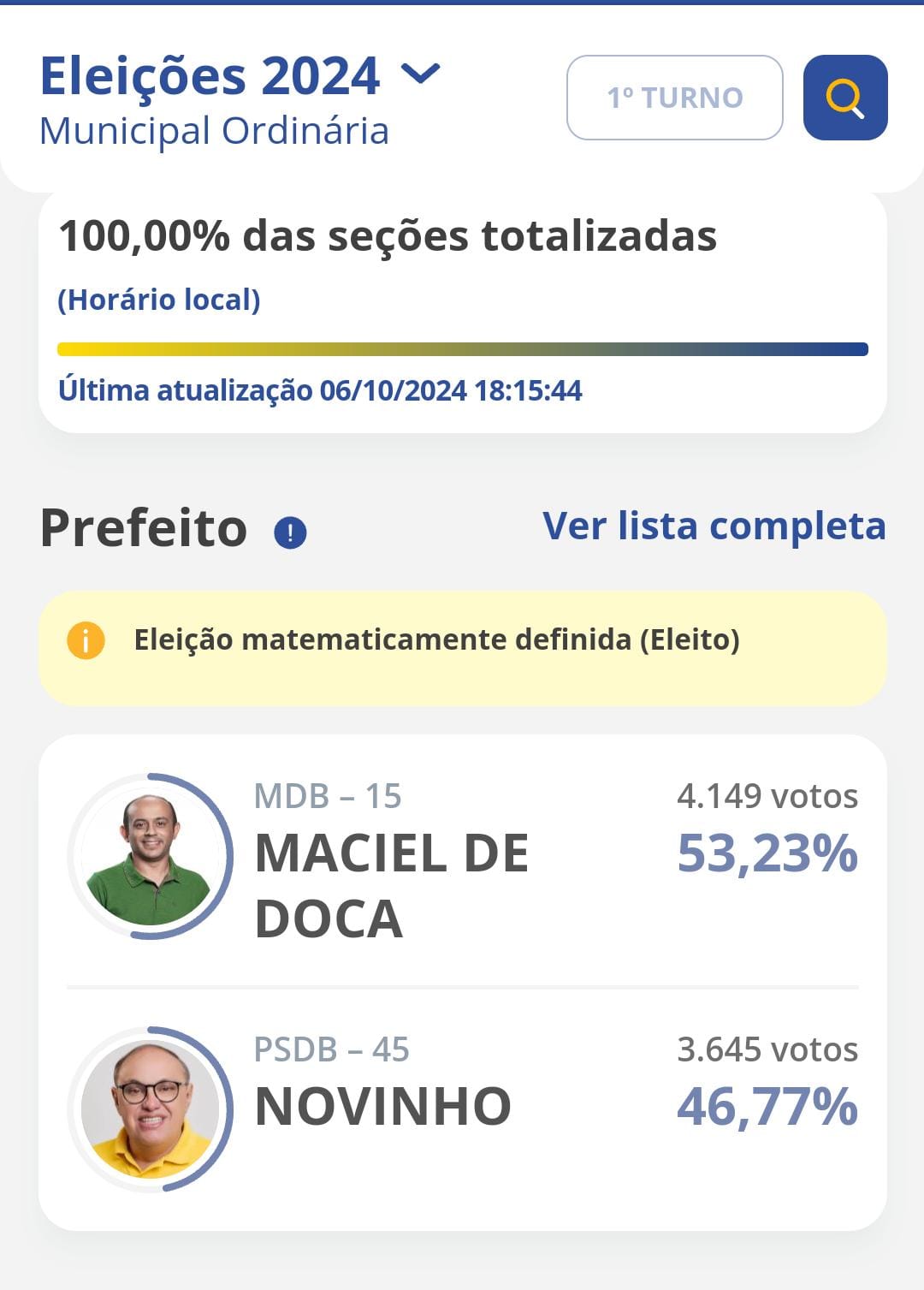Open the 1º TURNO selector
Viewport: 924px width, 1290px height.
(x=675, y=98)
